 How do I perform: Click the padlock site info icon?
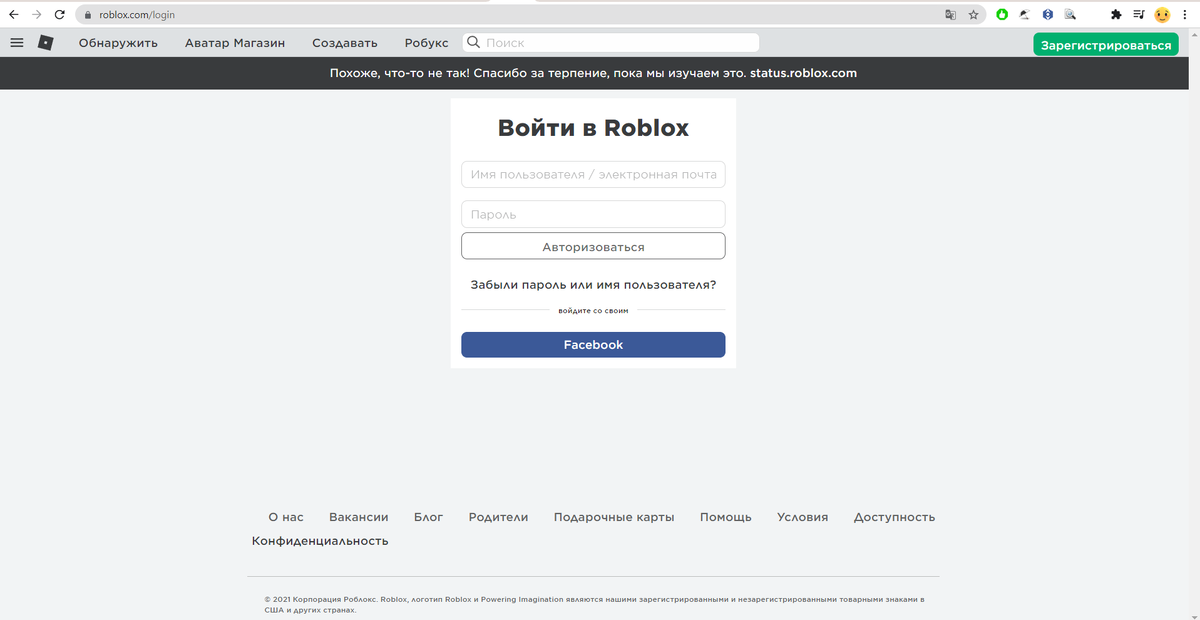(87, 15)
